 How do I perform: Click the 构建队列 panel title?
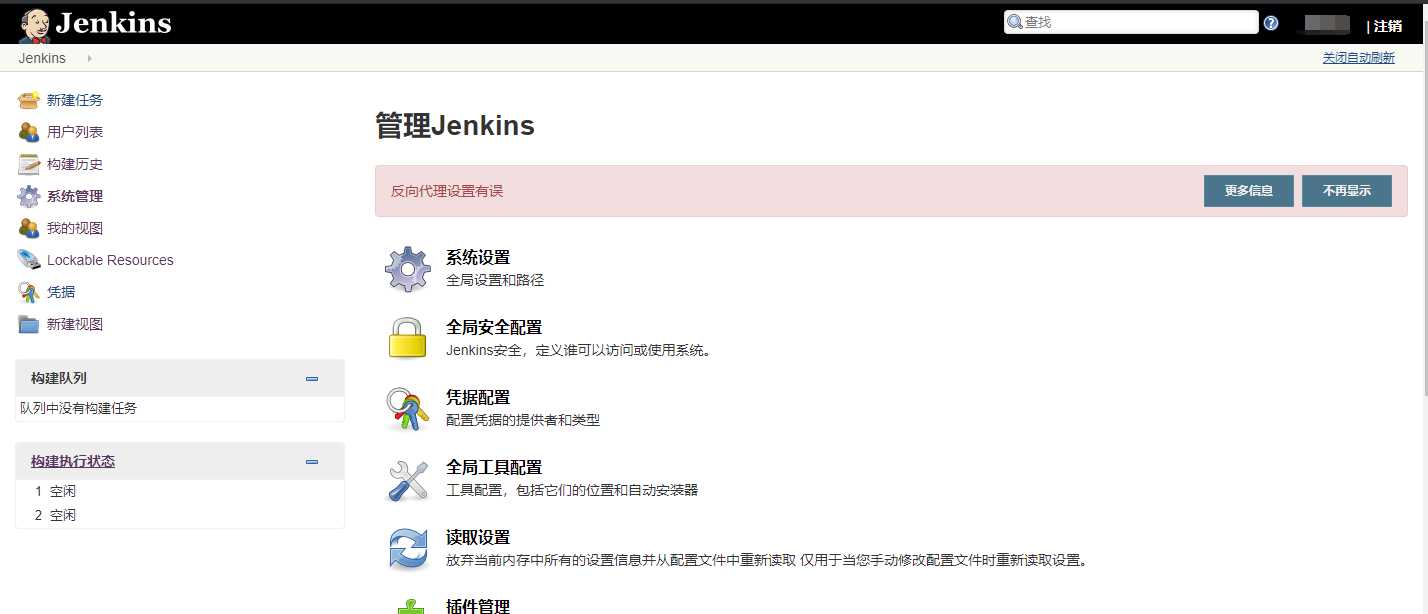tap(59, 378)
